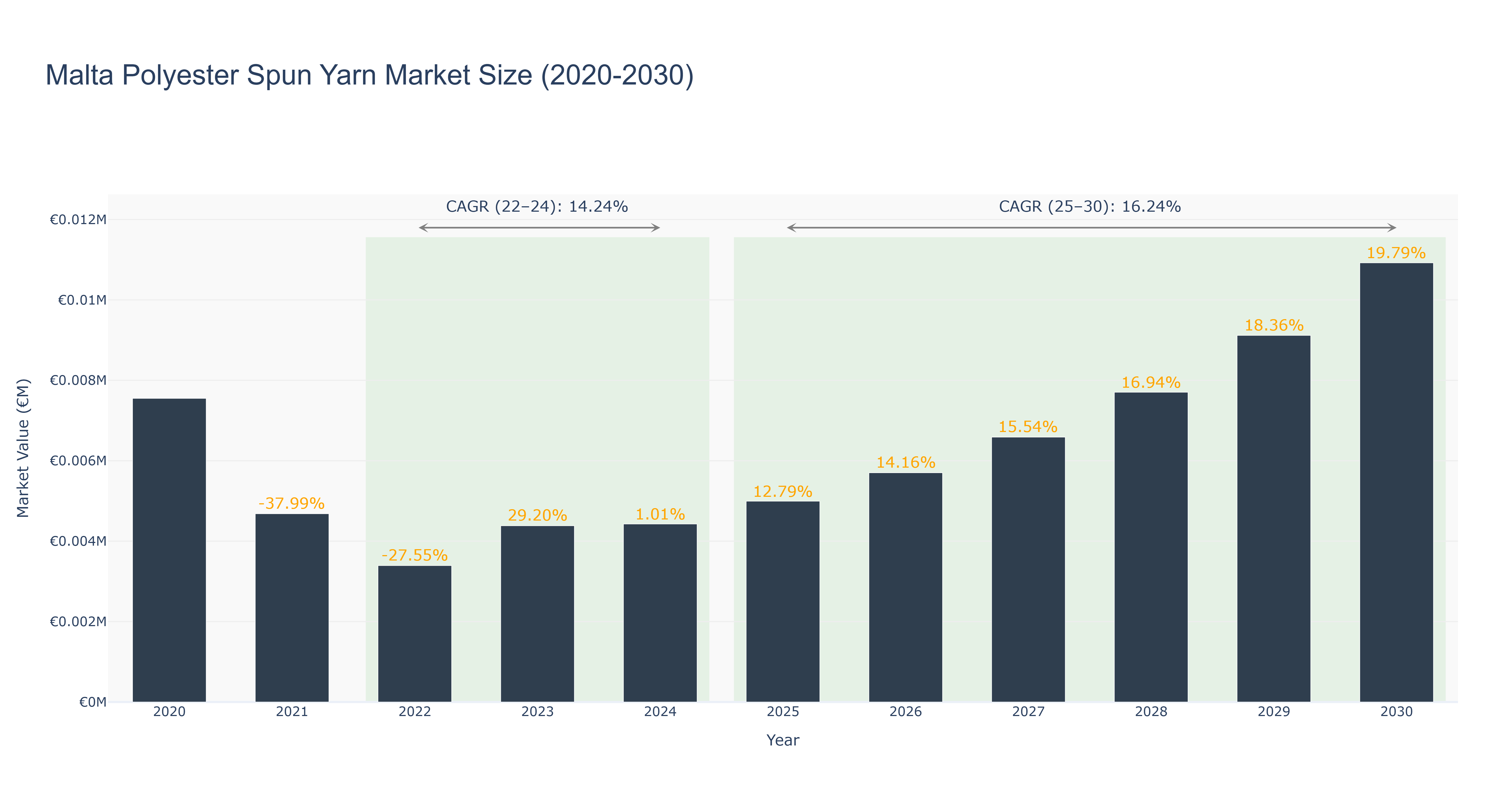Click the 'CAGR (25–30): 16.24%' annotation
This screenshot has height=810, width=1512.
pos(1089,207)
